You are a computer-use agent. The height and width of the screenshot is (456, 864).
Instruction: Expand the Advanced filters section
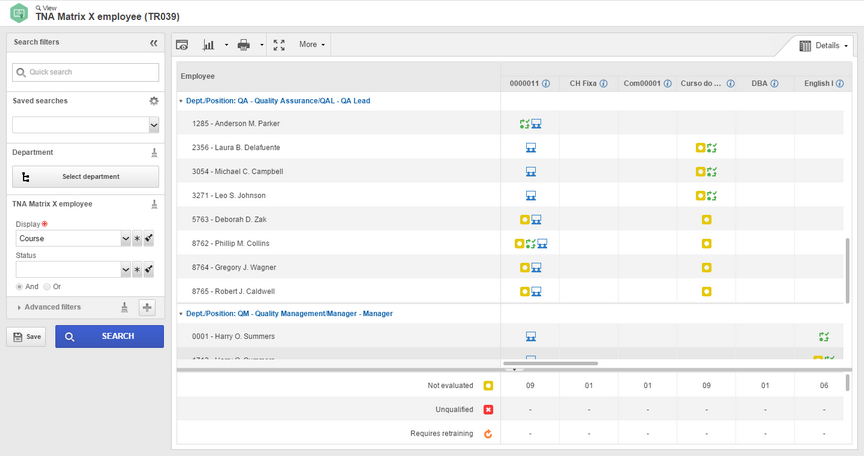[49, 307]
